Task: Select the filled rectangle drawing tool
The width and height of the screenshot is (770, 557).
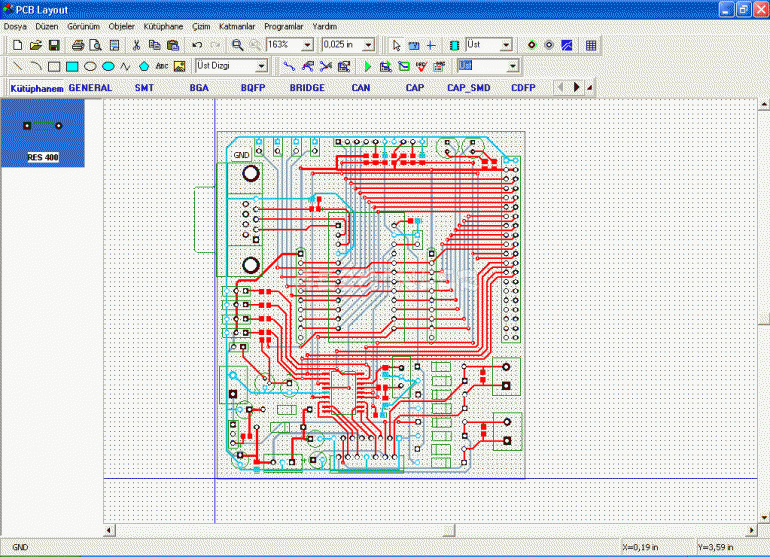Action: 72,66
